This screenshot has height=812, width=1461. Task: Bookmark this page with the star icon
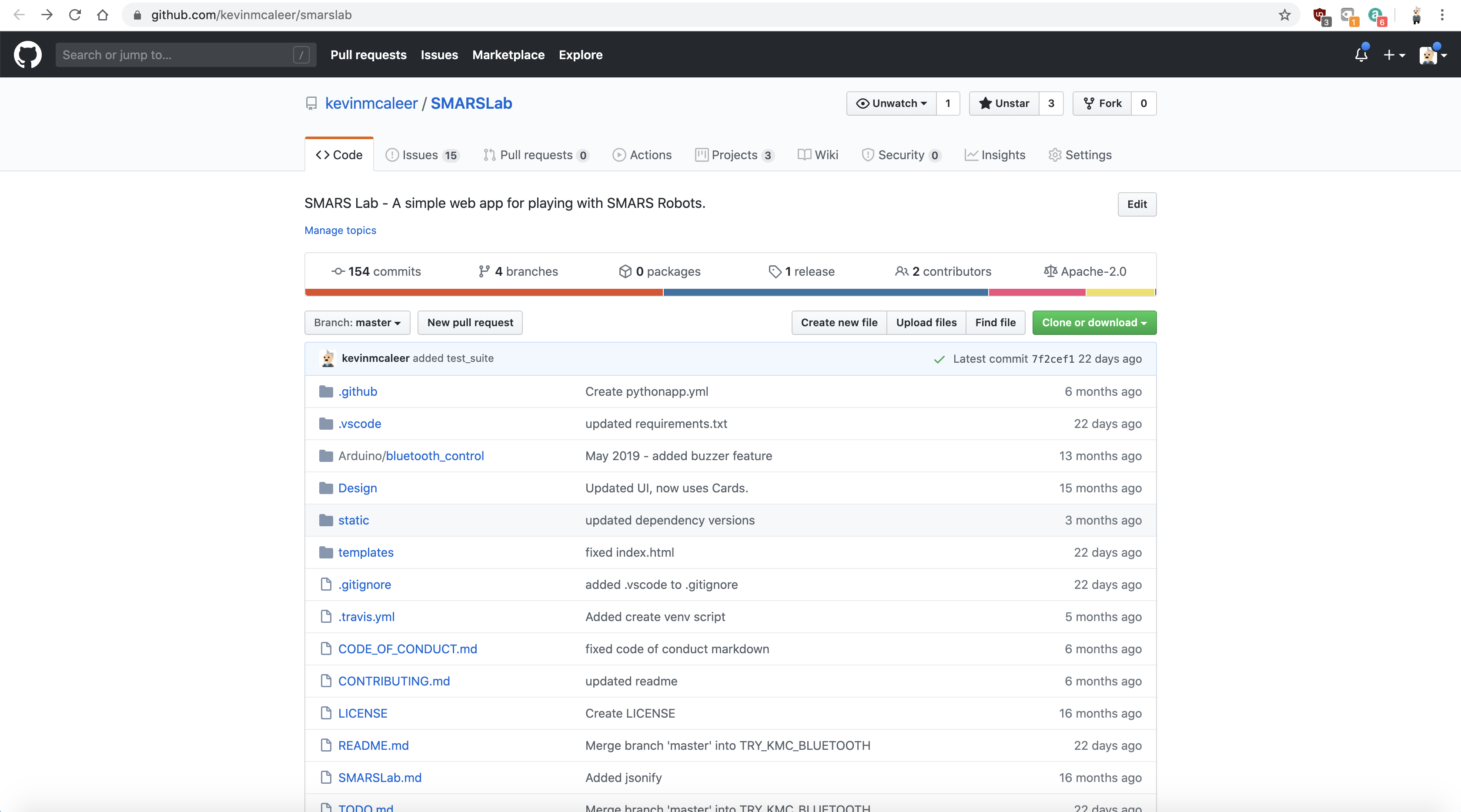click(x=1284, y=15)
